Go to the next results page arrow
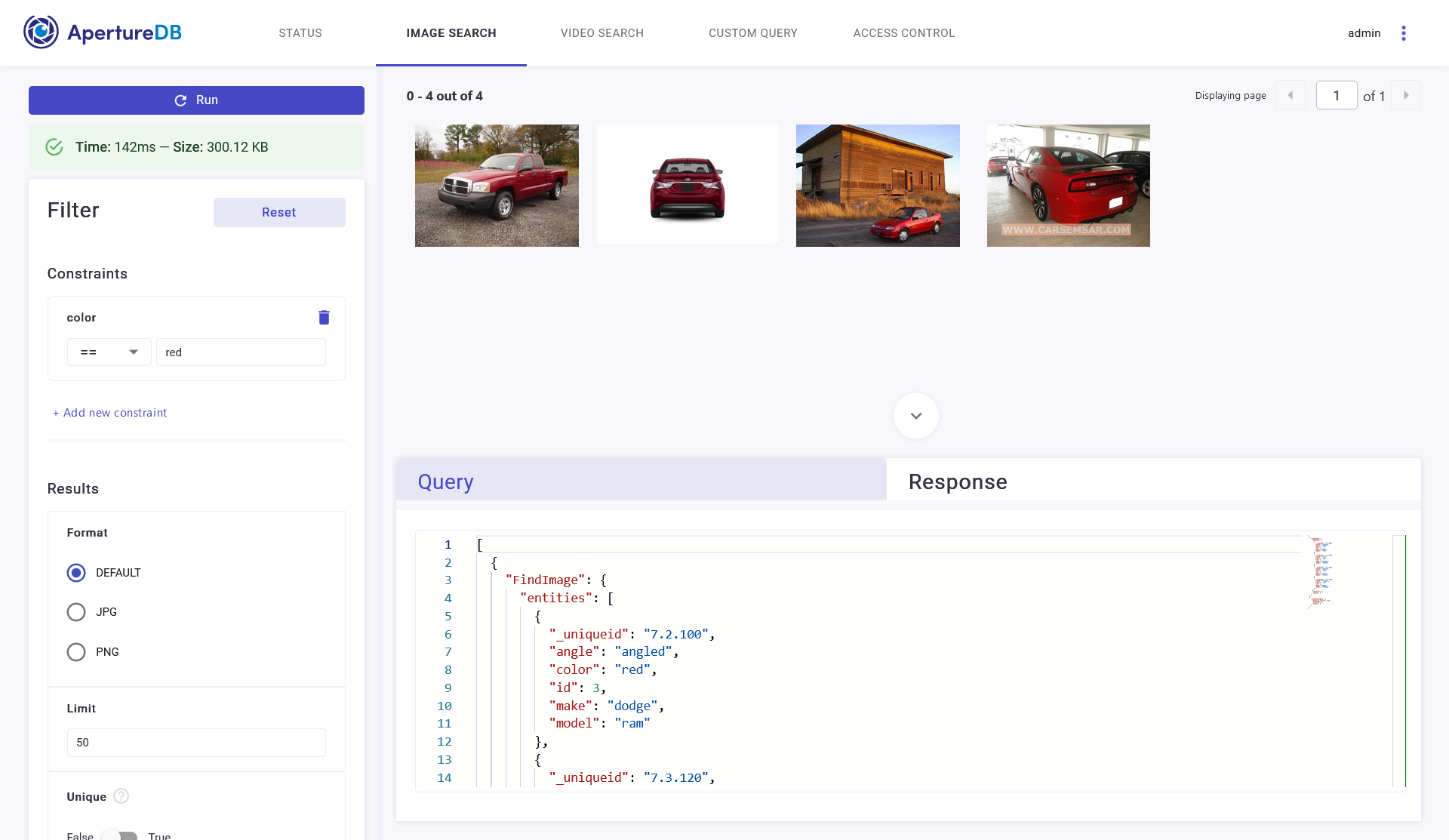1449x840 pixels. 1406,96
